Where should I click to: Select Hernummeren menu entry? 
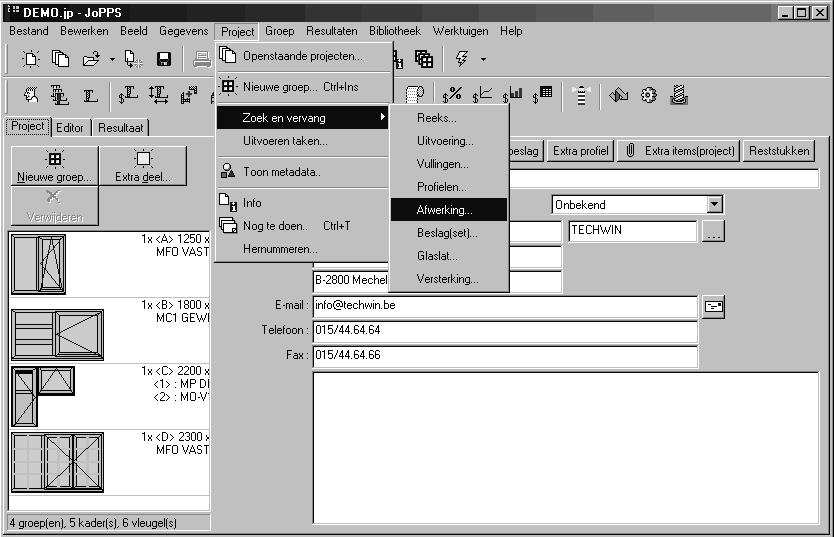click(x=303, y=249)
